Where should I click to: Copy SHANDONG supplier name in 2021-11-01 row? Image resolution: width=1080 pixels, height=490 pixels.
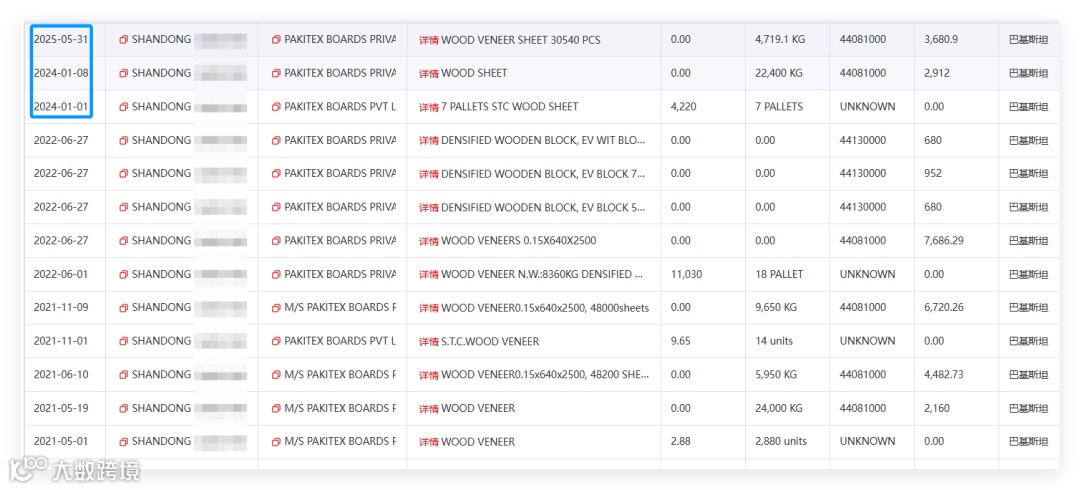(124, 341)
